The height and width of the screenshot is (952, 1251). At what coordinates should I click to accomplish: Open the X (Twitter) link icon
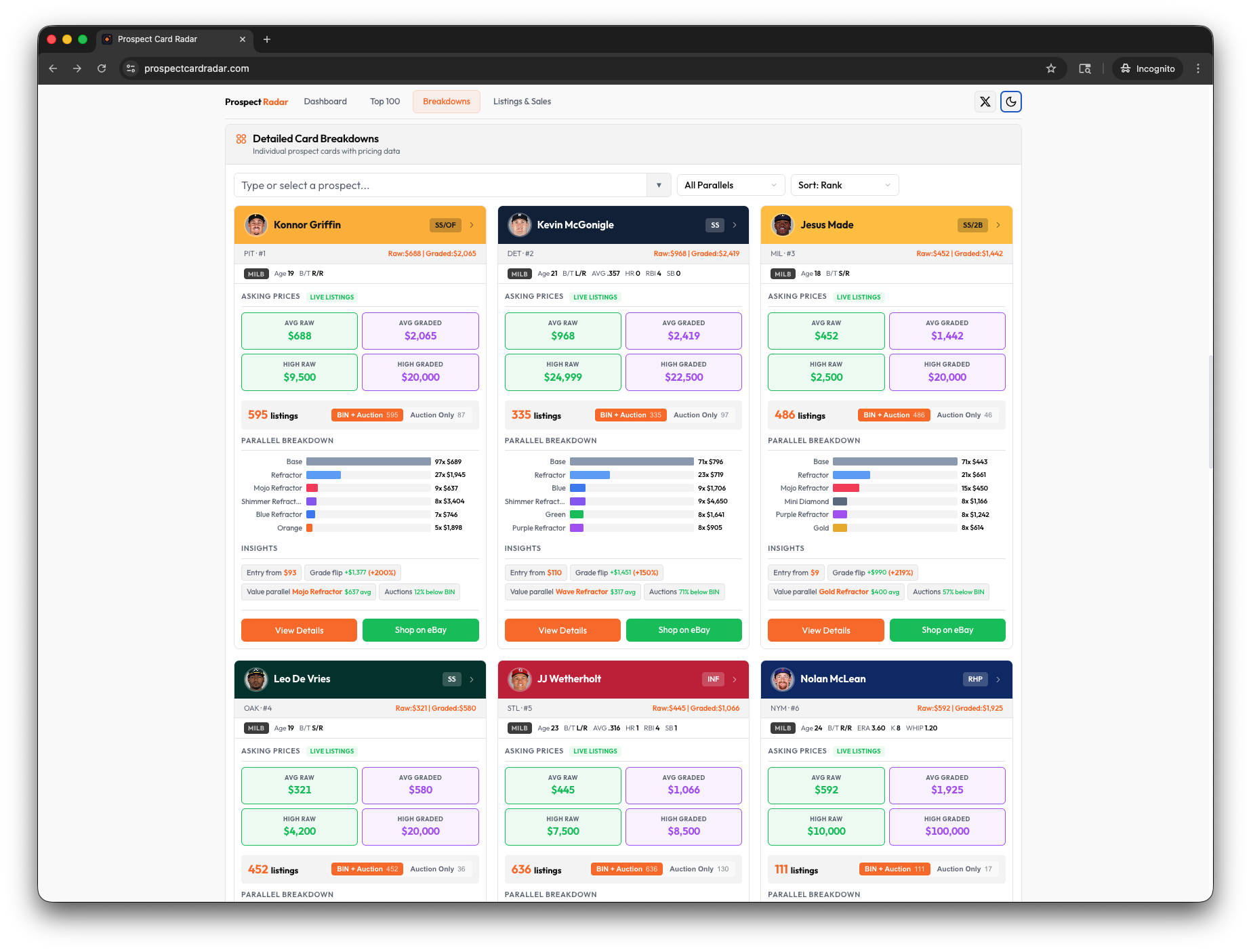click(x=985, y=102)
